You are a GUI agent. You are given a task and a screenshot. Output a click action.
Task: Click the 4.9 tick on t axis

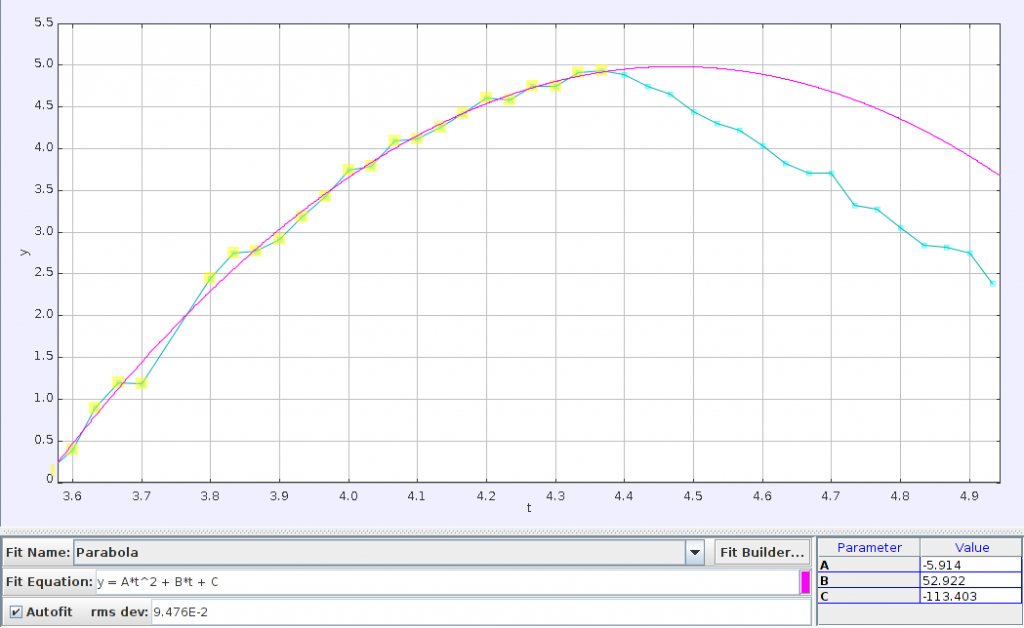pyautogui.click(x=969, y=496)
